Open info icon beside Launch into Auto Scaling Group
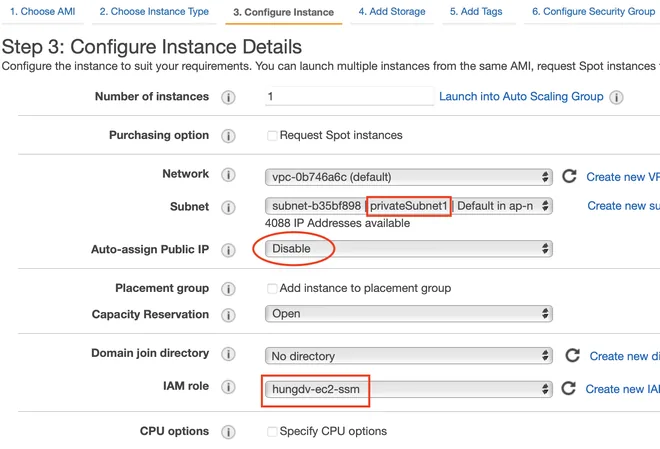This screenshot has width=660, height=449. pyautogui.click(x=616, y=97)
